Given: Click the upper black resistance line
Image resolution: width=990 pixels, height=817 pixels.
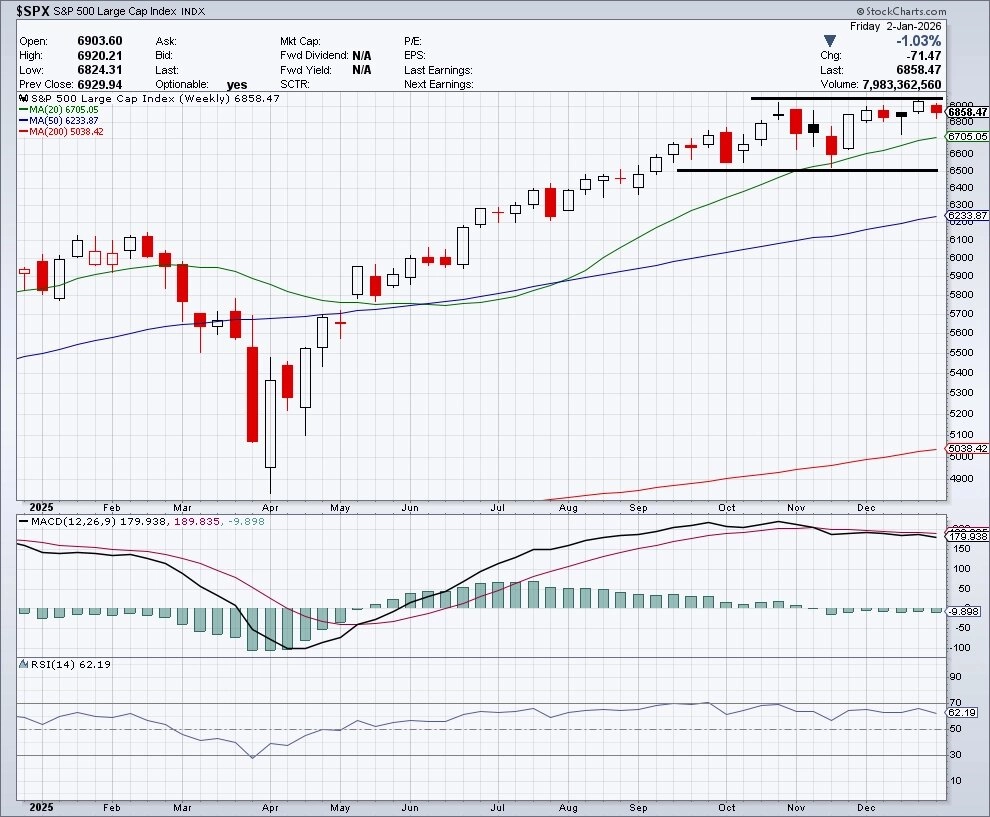Looking at the screenshot, I should (847, 98).
